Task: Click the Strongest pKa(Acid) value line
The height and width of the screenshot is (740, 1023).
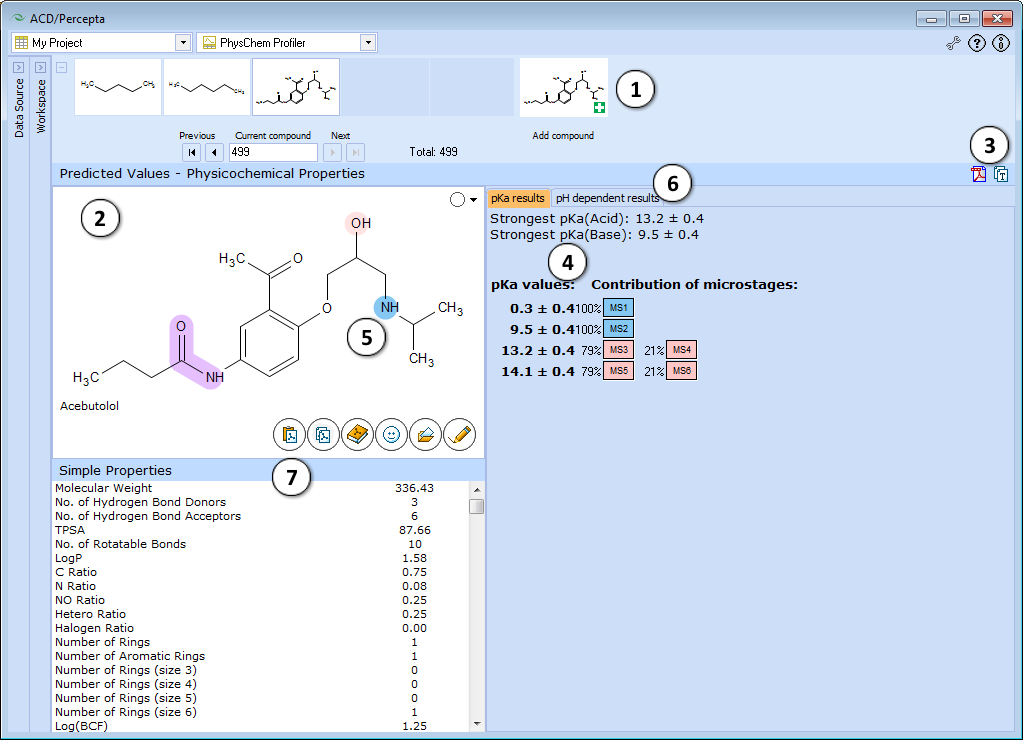Action: [x=597, y=219]
